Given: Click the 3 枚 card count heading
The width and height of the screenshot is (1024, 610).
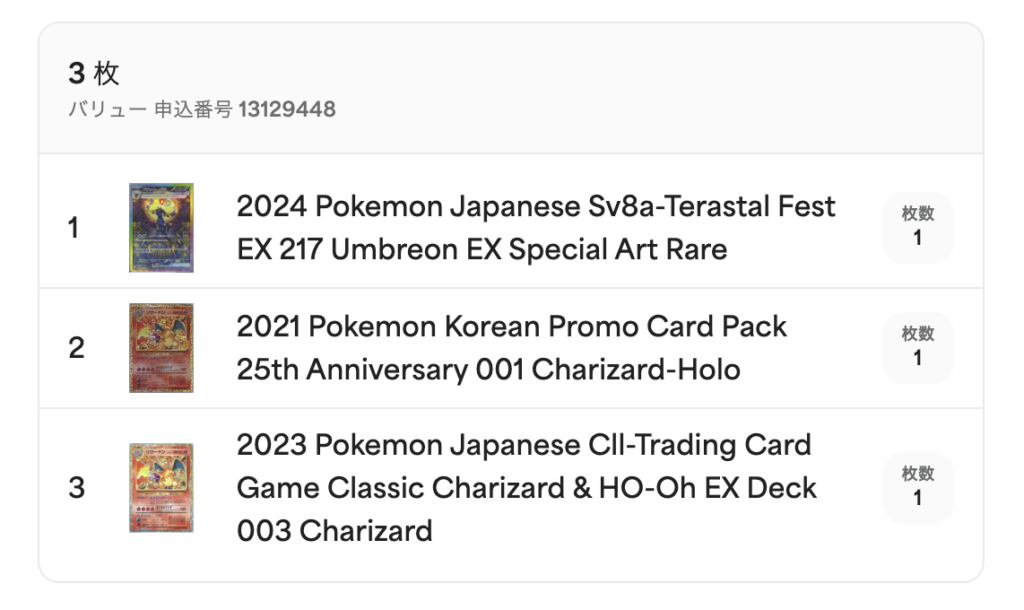Looking at the screenshot, I should (x=94, y=73).
